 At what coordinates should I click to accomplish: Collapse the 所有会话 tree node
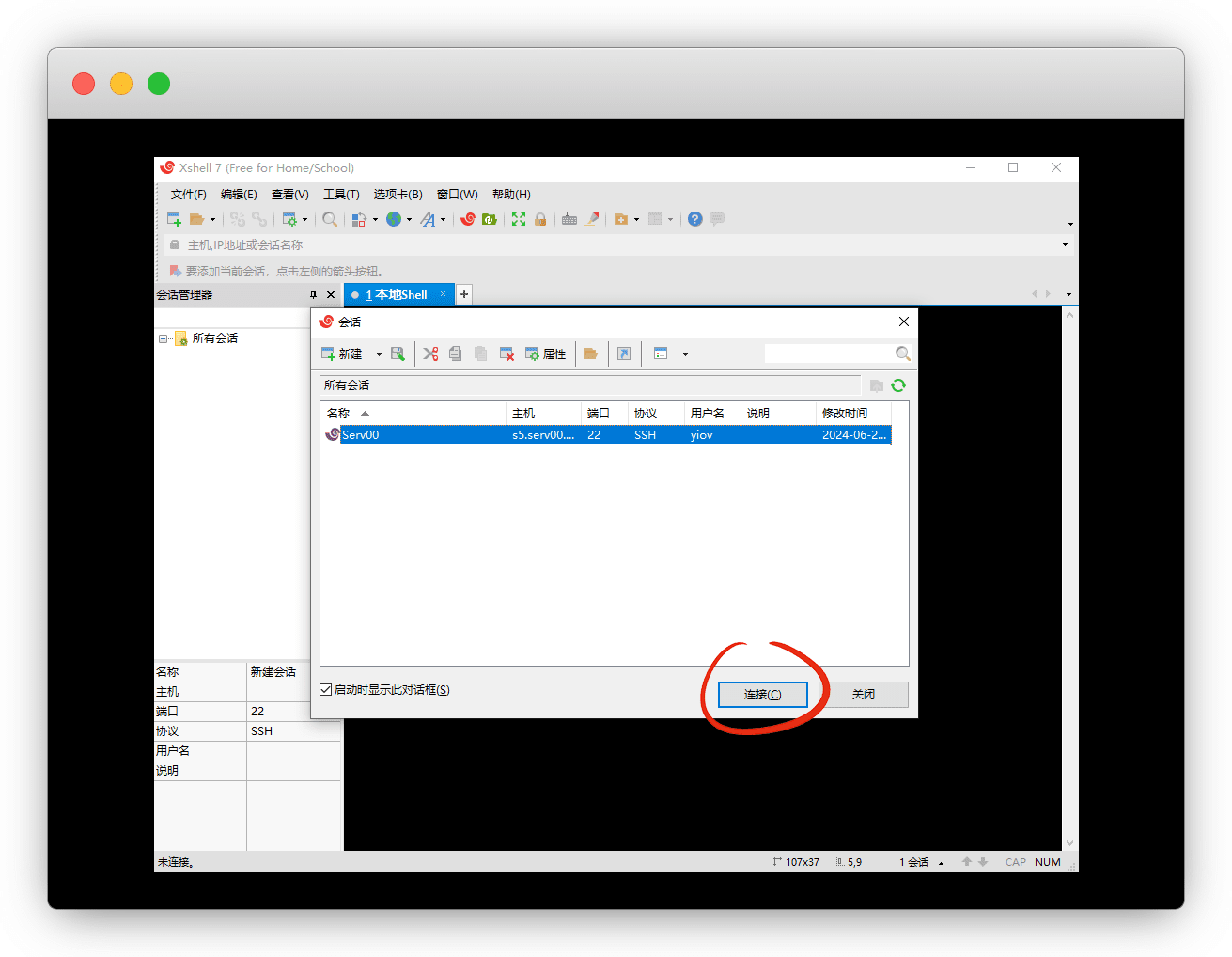(164, 338)
